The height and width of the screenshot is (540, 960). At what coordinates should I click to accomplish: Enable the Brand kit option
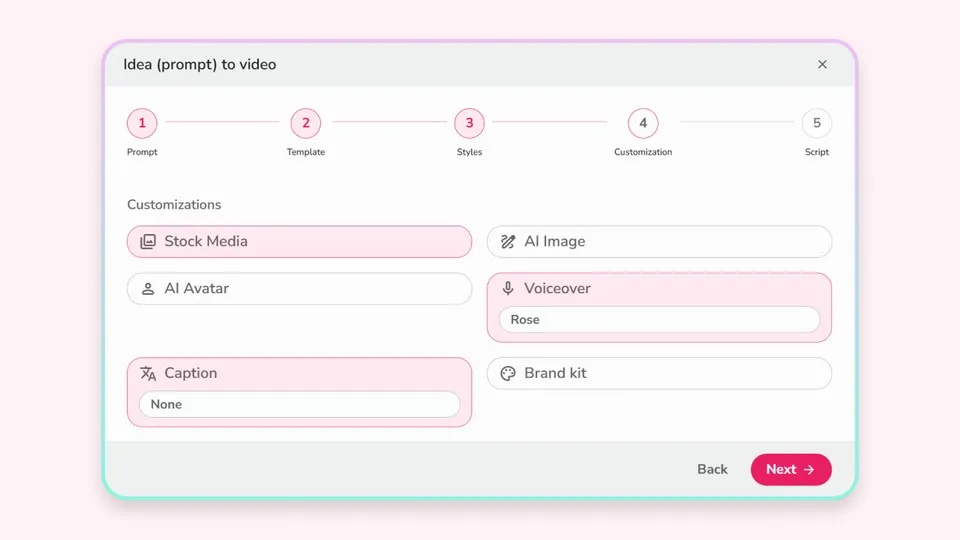point(659,373)
